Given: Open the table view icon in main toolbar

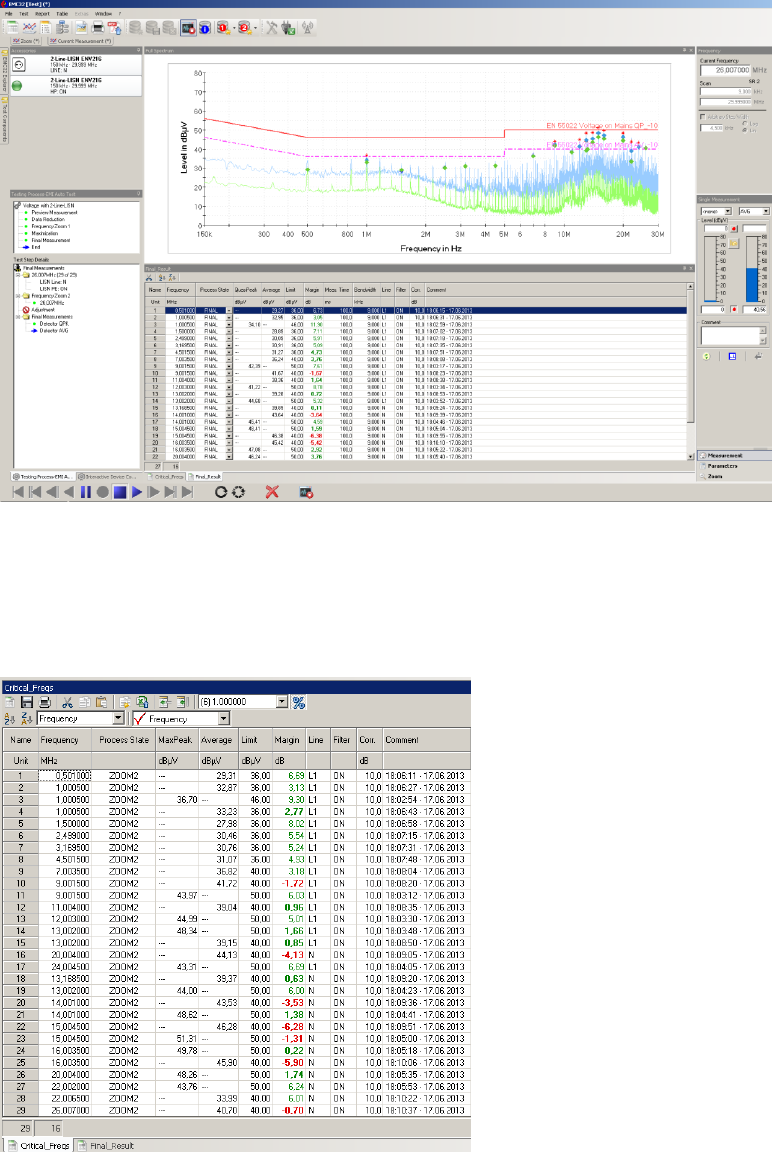Looking at the screenshot, I should [12, 28].
